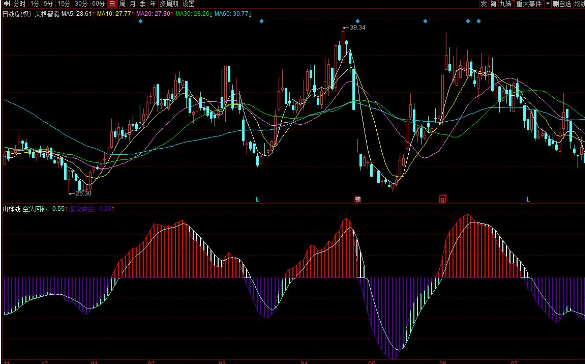Select the 60分 period button
Viewport: 585px width, 364px height.
click(98, 4)
